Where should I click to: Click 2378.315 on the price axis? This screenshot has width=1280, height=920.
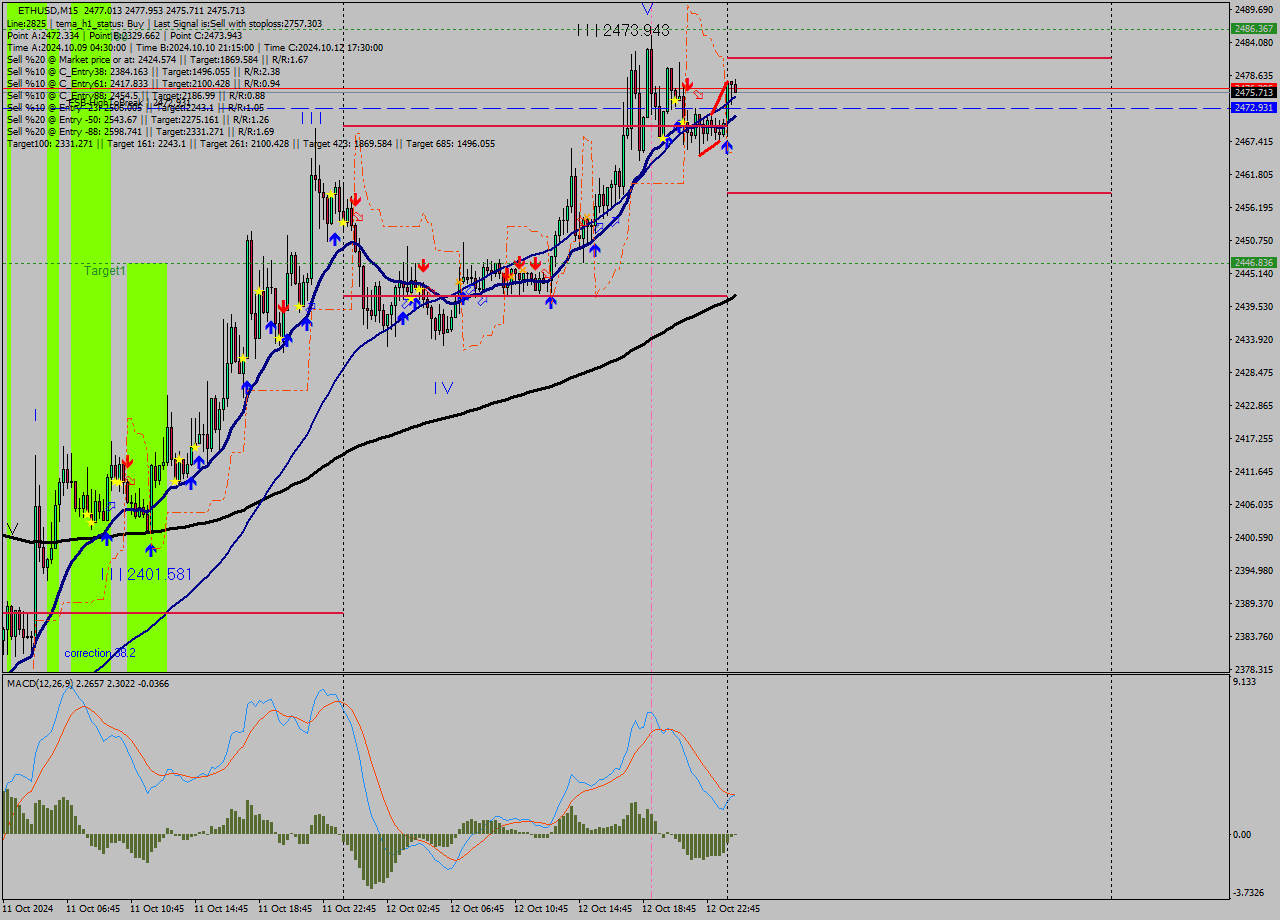[1254, 670]
